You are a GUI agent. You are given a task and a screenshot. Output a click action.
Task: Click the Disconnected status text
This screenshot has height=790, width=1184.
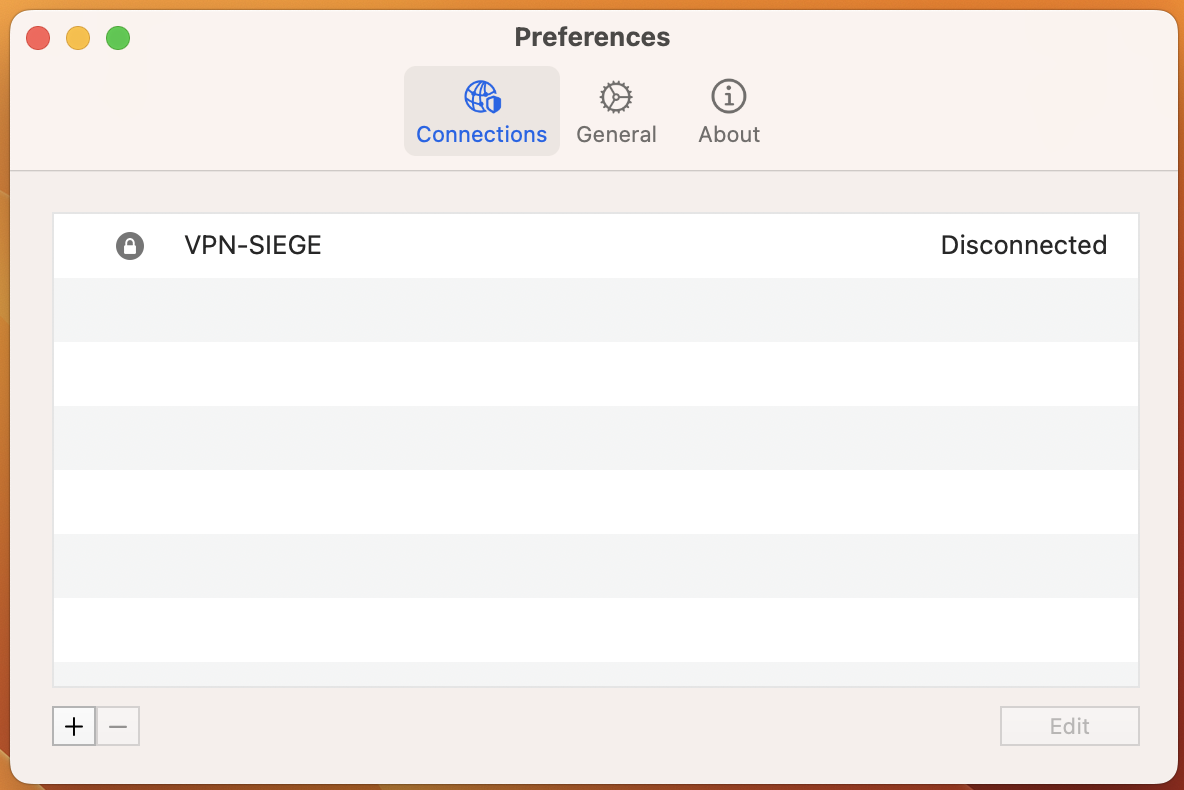1023,246
